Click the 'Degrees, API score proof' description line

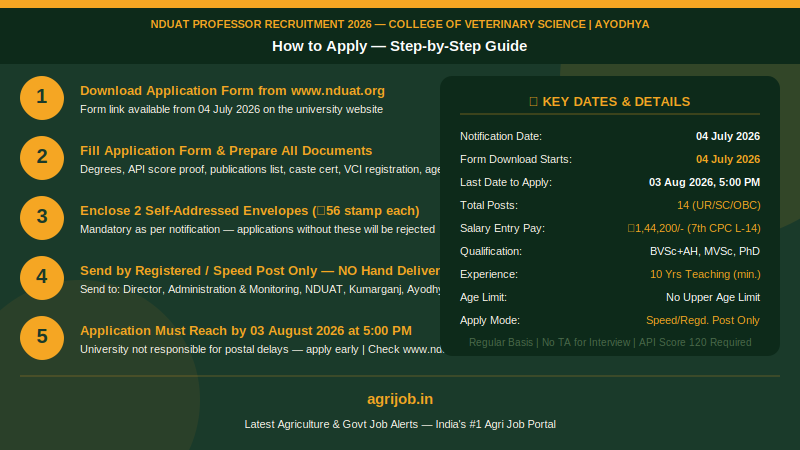coord(260,169)
